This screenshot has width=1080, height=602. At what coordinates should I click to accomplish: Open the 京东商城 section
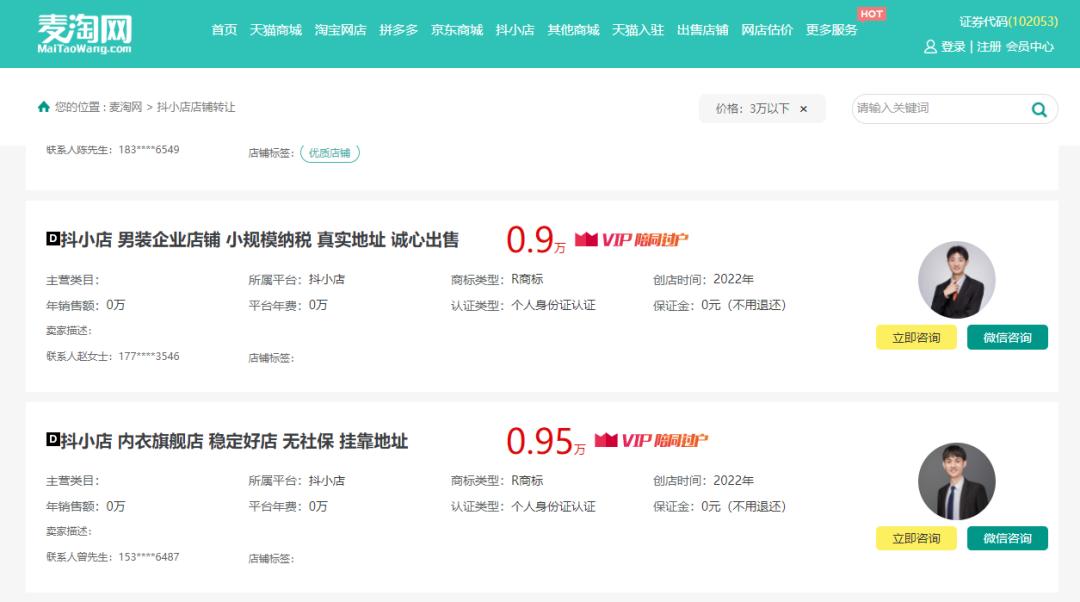(x=457, y=30)
